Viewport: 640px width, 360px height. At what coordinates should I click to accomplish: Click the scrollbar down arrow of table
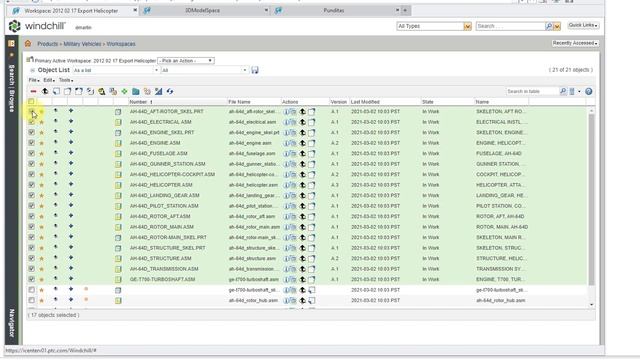(591, 305)
